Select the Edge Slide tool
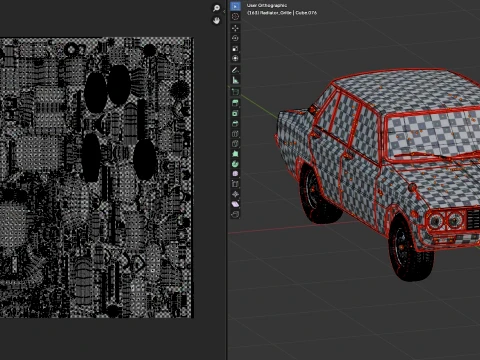The image size is (480, 360). click(235, 184)
